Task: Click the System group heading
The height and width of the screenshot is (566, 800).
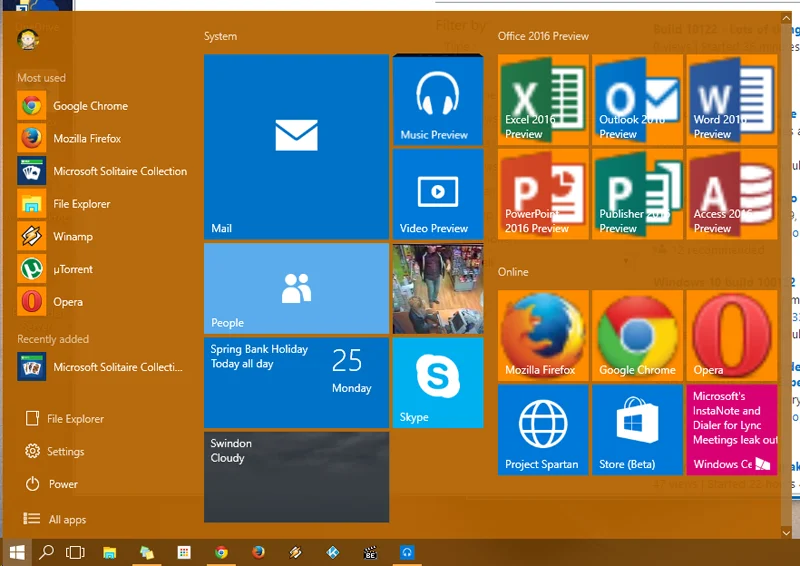Action: (x=220, y=36)
